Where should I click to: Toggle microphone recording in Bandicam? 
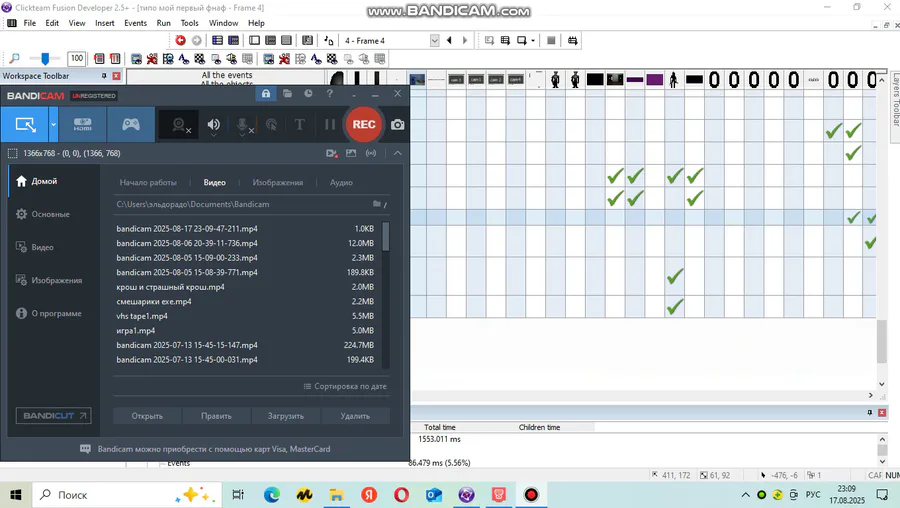[x=242, y=125]
